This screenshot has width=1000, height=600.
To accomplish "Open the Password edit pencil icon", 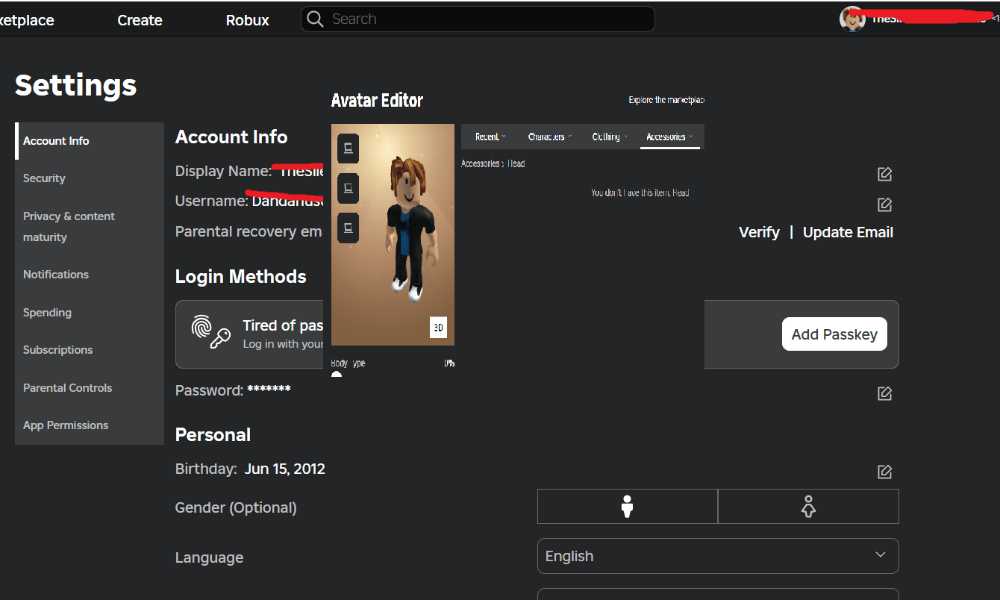I will click(x=884, y=393).
